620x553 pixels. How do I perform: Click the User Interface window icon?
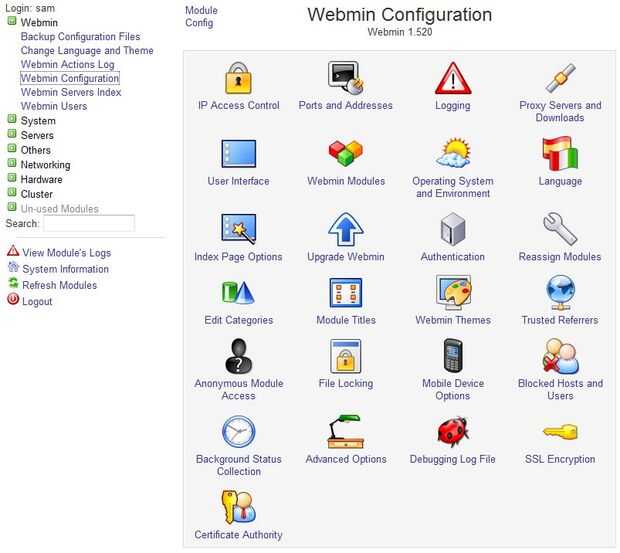pos(238,153)
